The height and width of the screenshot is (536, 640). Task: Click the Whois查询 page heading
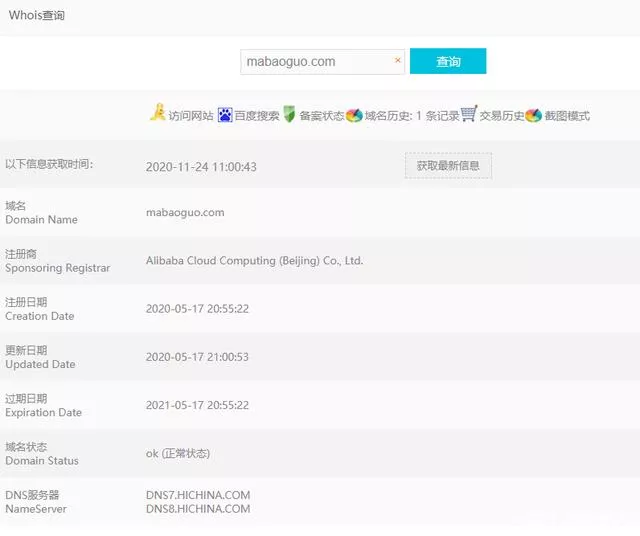[x=37, y=16]
